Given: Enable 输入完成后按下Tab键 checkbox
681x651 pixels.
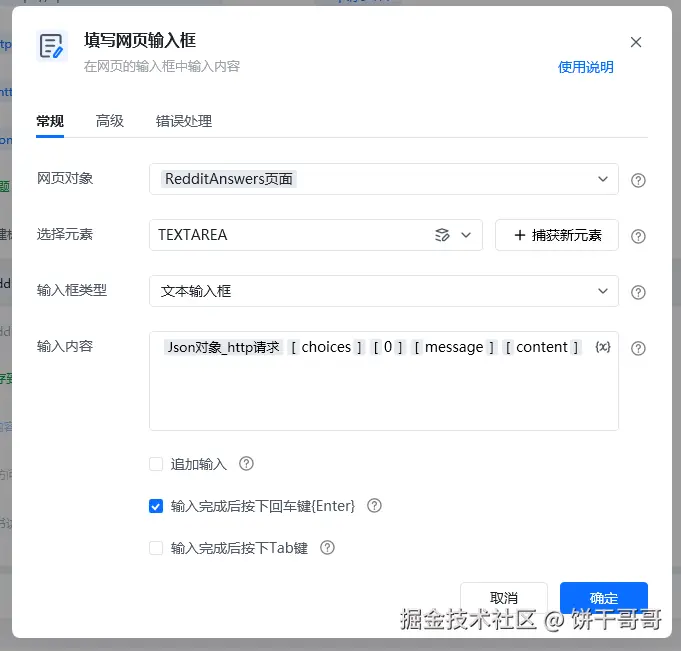Looking at the screenshot, I should [x=156, y=548].
